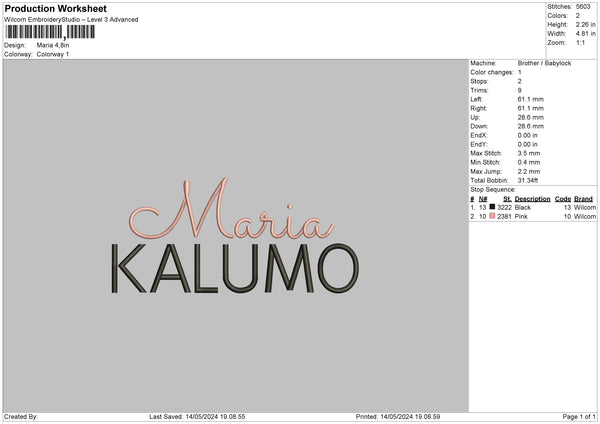Click the black 'KALUMO' embroidered lettering
600x424 pixels.
pos(235,269)
